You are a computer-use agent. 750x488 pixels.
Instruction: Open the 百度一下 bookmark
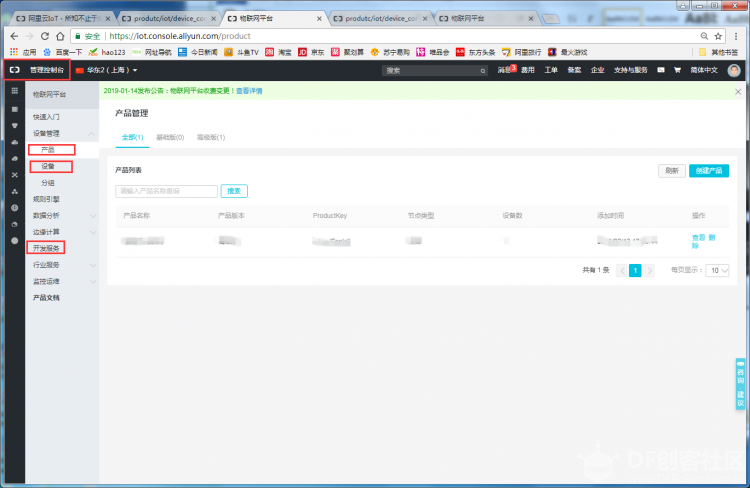[63, 52]
